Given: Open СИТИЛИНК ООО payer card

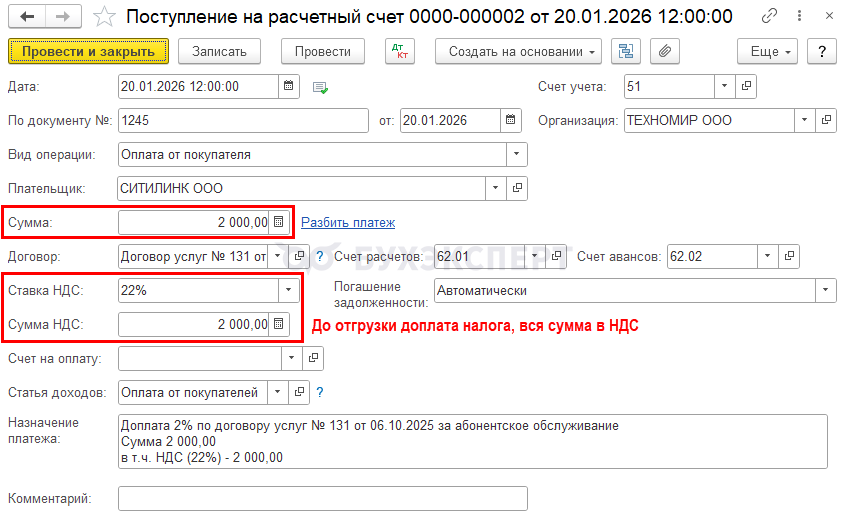Looking at the screenshot, I should click(517, 188).
